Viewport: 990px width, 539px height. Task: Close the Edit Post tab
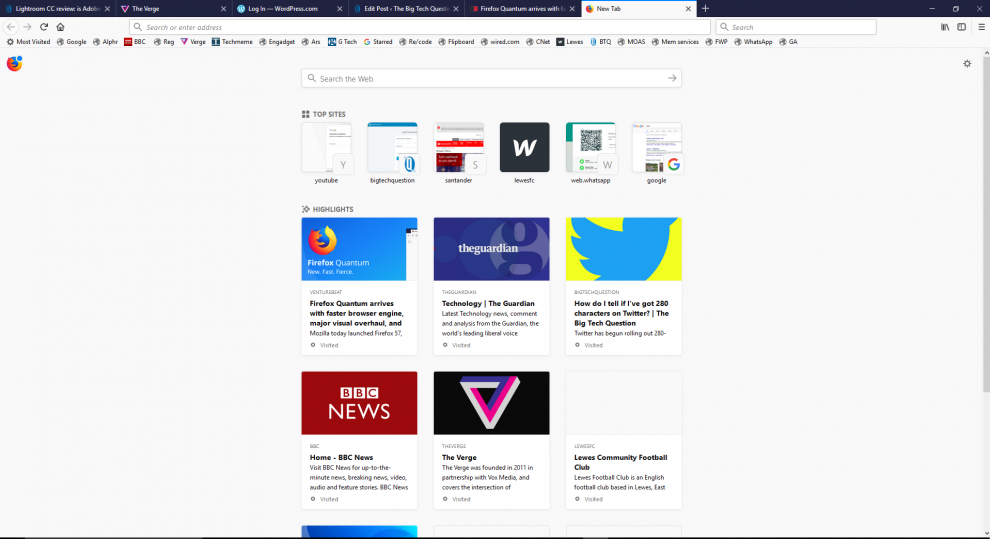456,9
